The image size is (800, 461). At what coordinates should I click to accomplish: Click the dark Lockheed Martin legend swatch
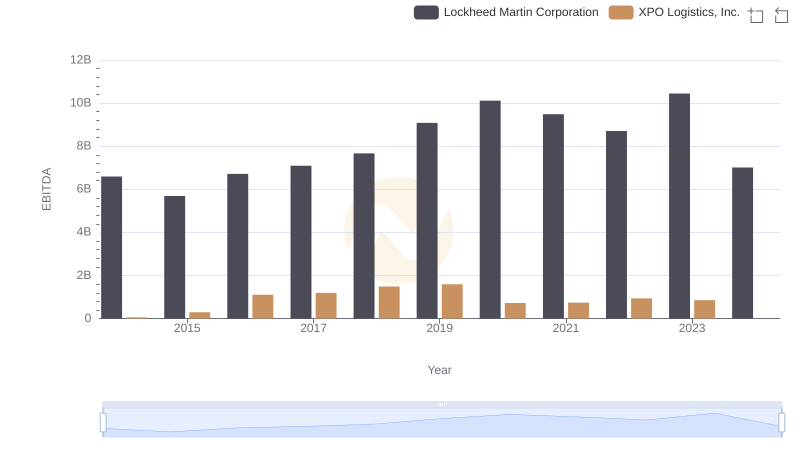click(426, 12)
